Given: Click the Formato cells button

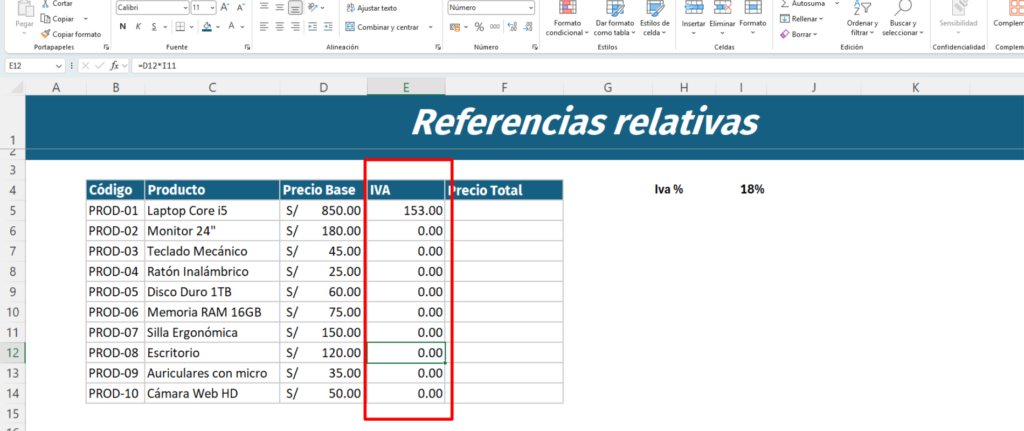Looking at the screenshot, I should 753,20.
